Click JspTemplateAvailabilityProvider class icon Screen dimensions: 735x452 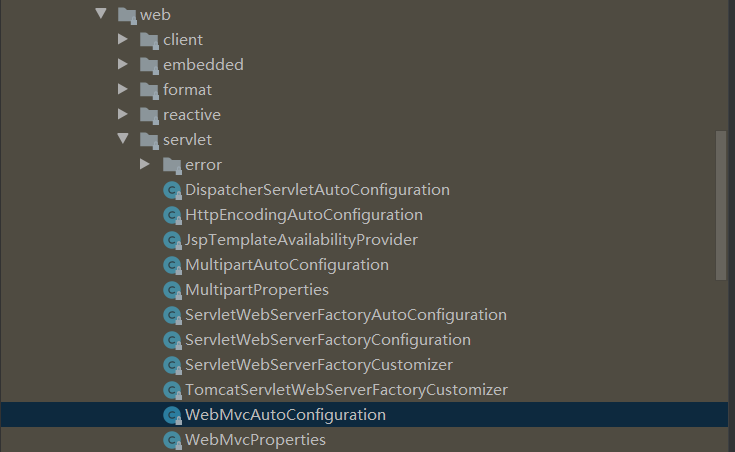pyautogui.click(x=172, y=240)
